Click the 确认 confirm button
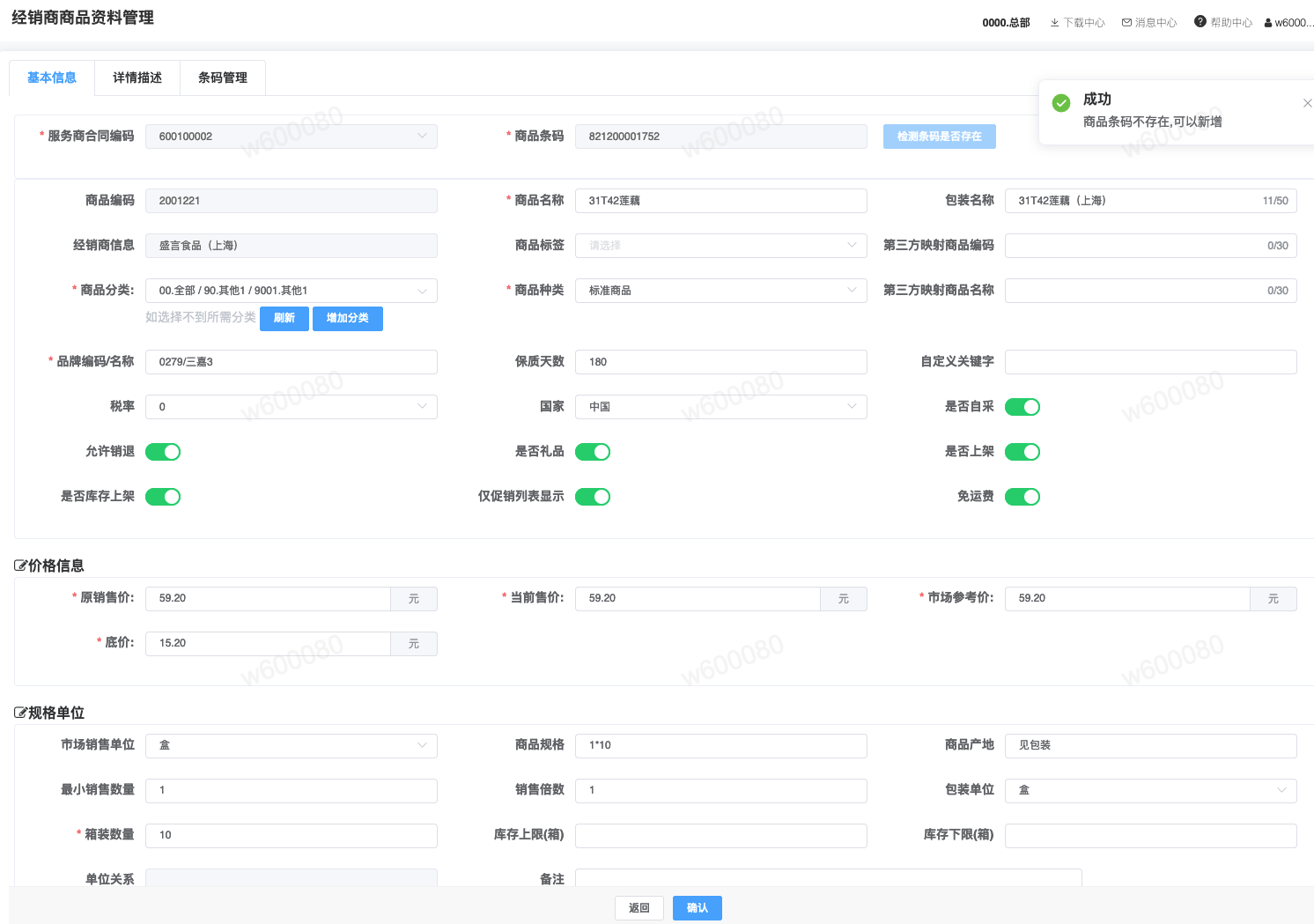Viewport: 1314px width, 924px height. point(697,908)
